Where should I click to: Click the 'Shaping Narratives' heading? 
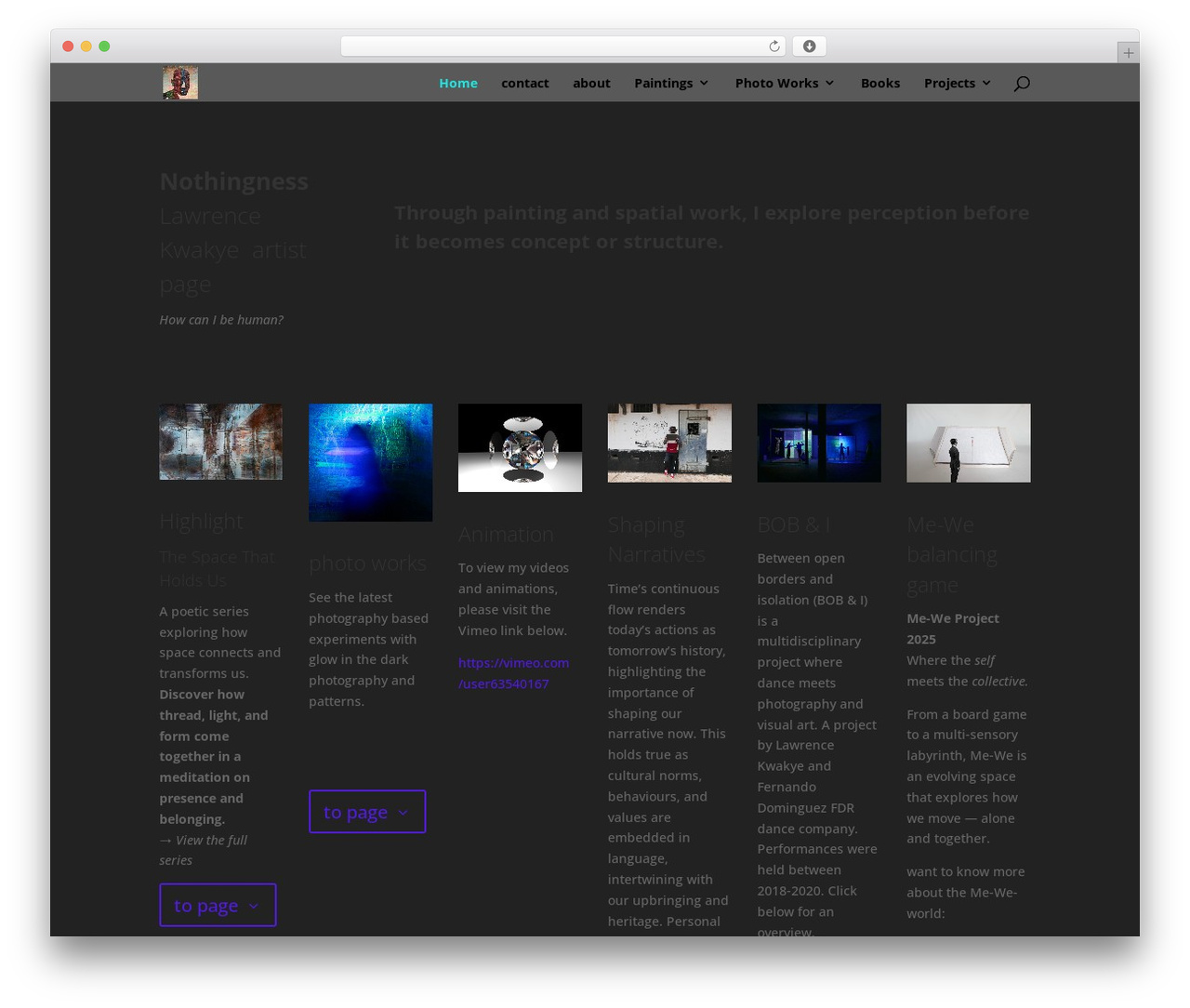pos(656,539)
